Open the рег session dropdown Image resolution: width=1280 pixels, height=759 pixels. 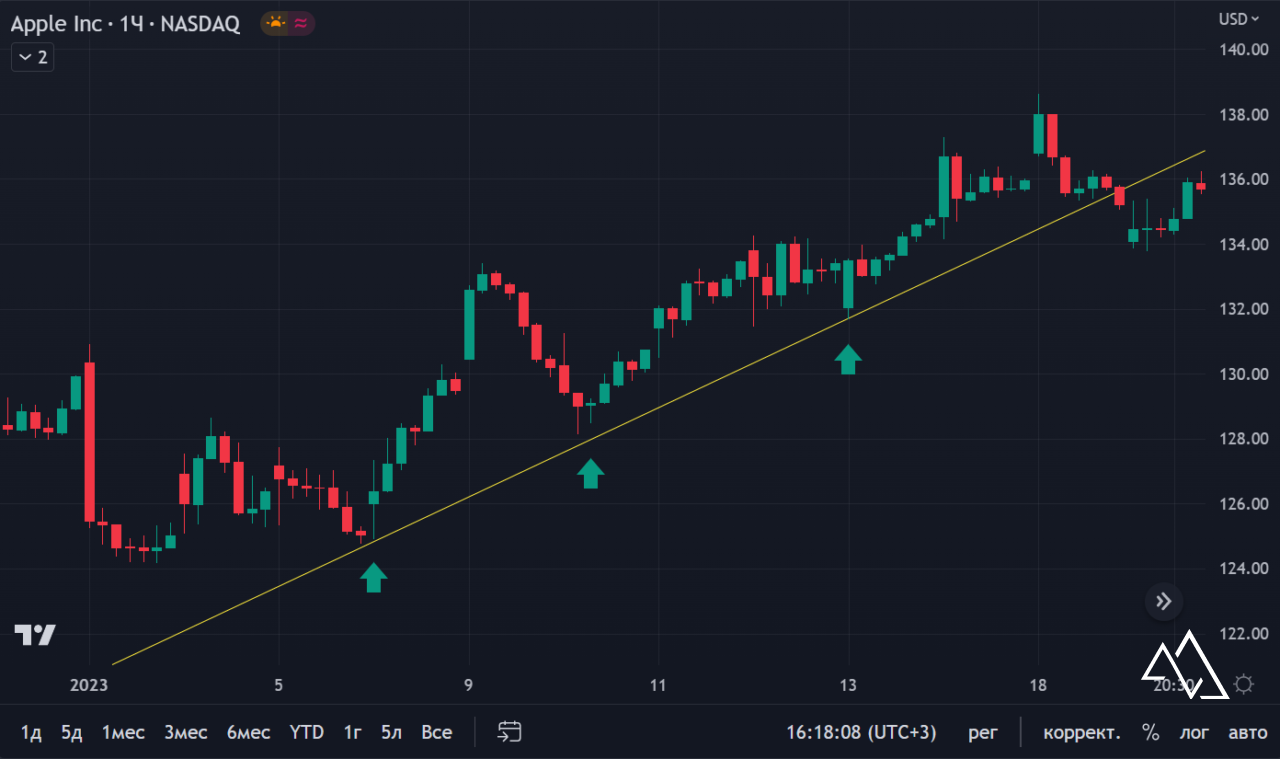[x=983, y=732]
